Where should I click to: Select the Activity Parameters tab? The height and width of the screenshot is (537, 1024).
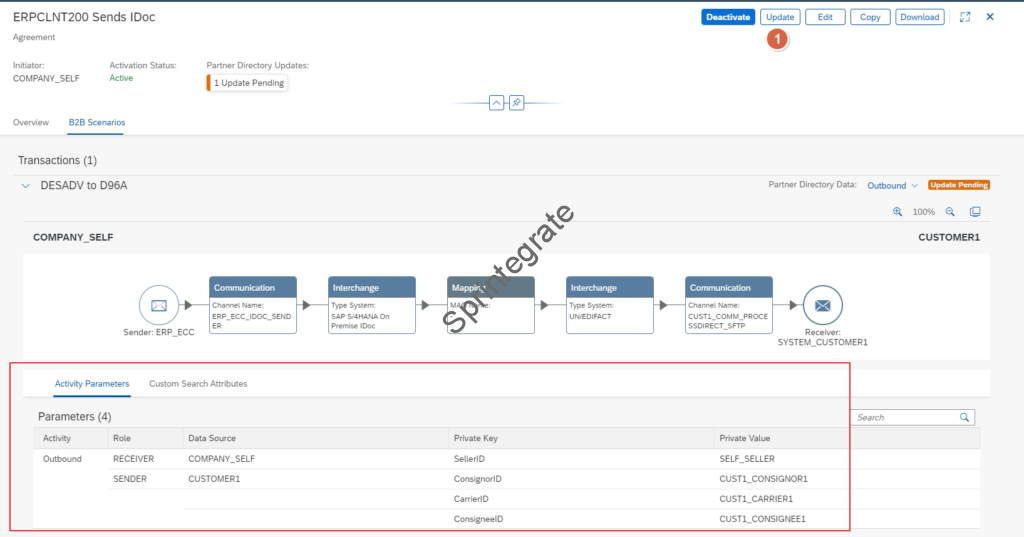[x=92, y=383]
